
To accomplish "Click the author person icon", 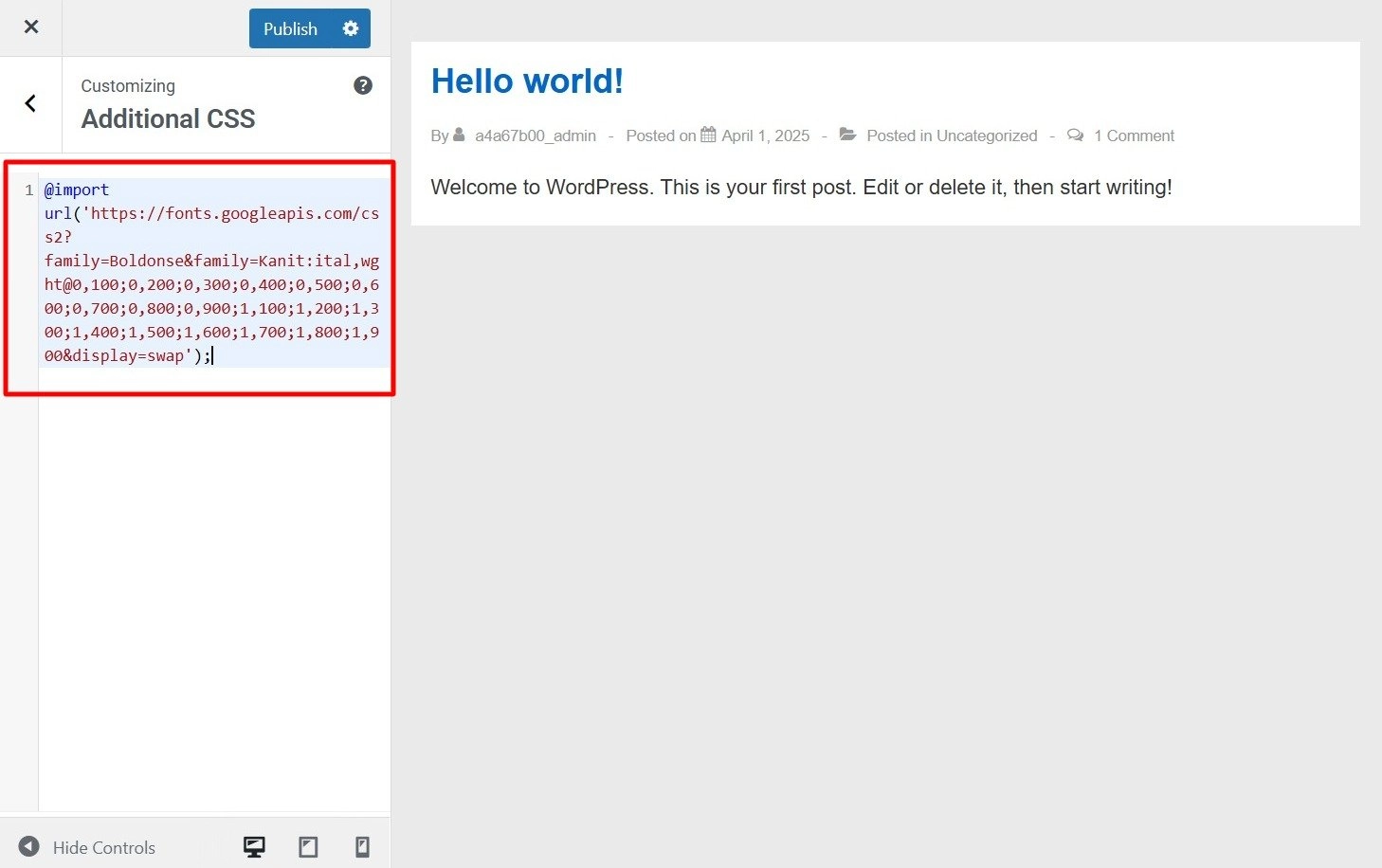I will click(x=460, y=135).
